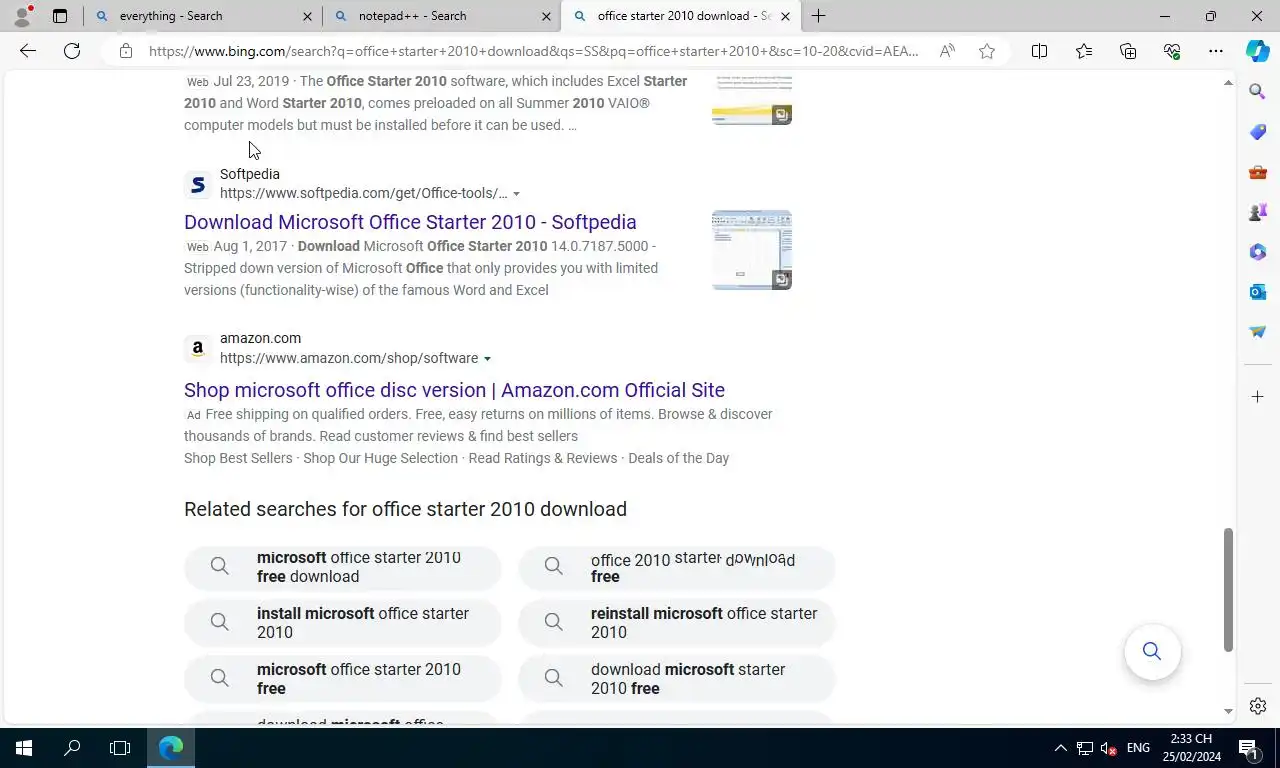Open network icon in system tray
1280x768 pixels.
click(1084, 748)
